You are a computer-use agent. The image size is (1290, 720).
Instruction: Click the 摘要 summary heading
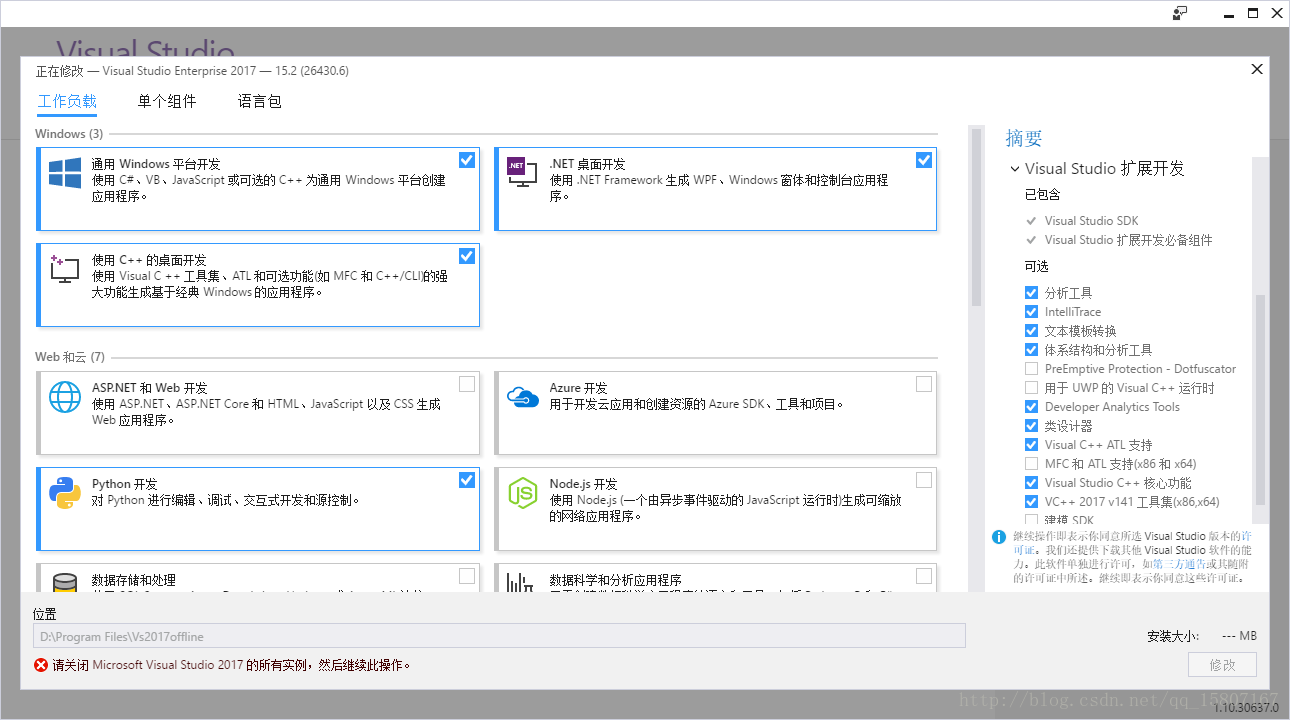coord(1024,138)
